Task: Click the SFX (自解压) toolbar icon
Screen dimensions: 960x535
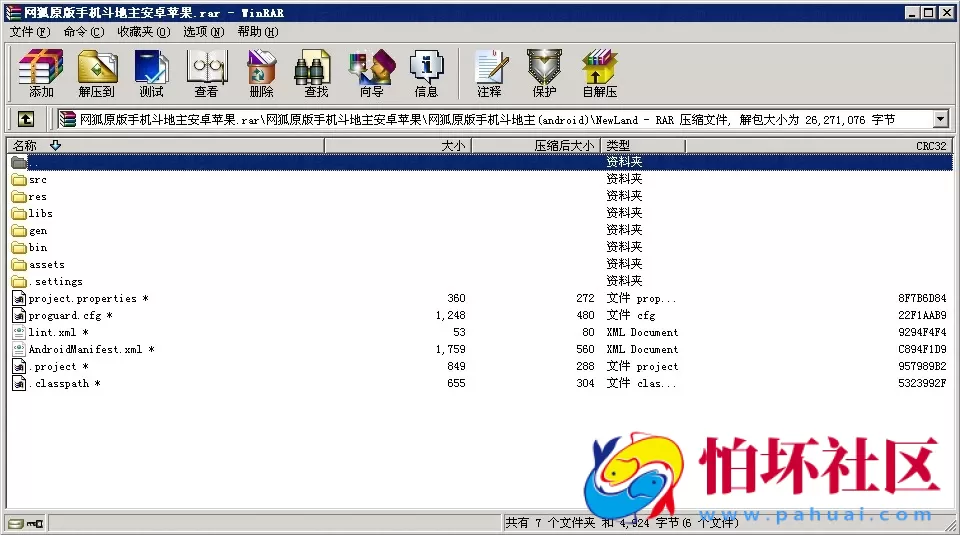Action: click(x=599, y=73)
